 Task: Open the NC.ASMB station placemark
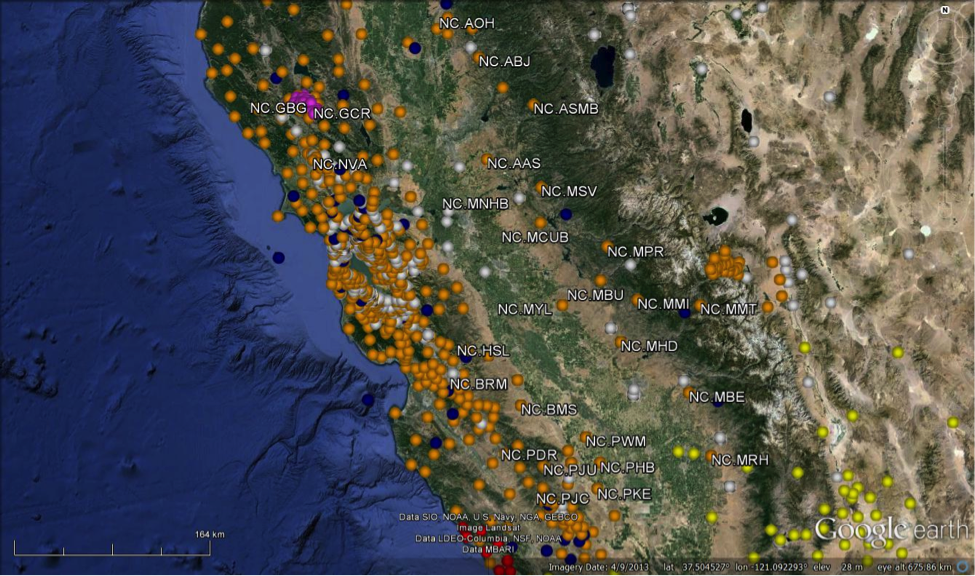tap(534, 104)
